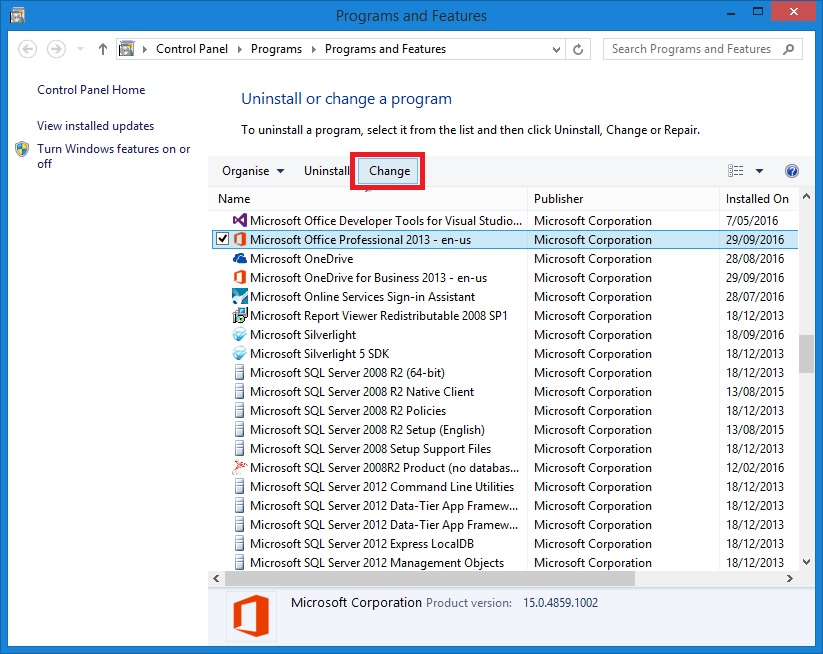Click horizontal scrollbar right arrow
The image size is (823, 654).
[x=789, y=578]
